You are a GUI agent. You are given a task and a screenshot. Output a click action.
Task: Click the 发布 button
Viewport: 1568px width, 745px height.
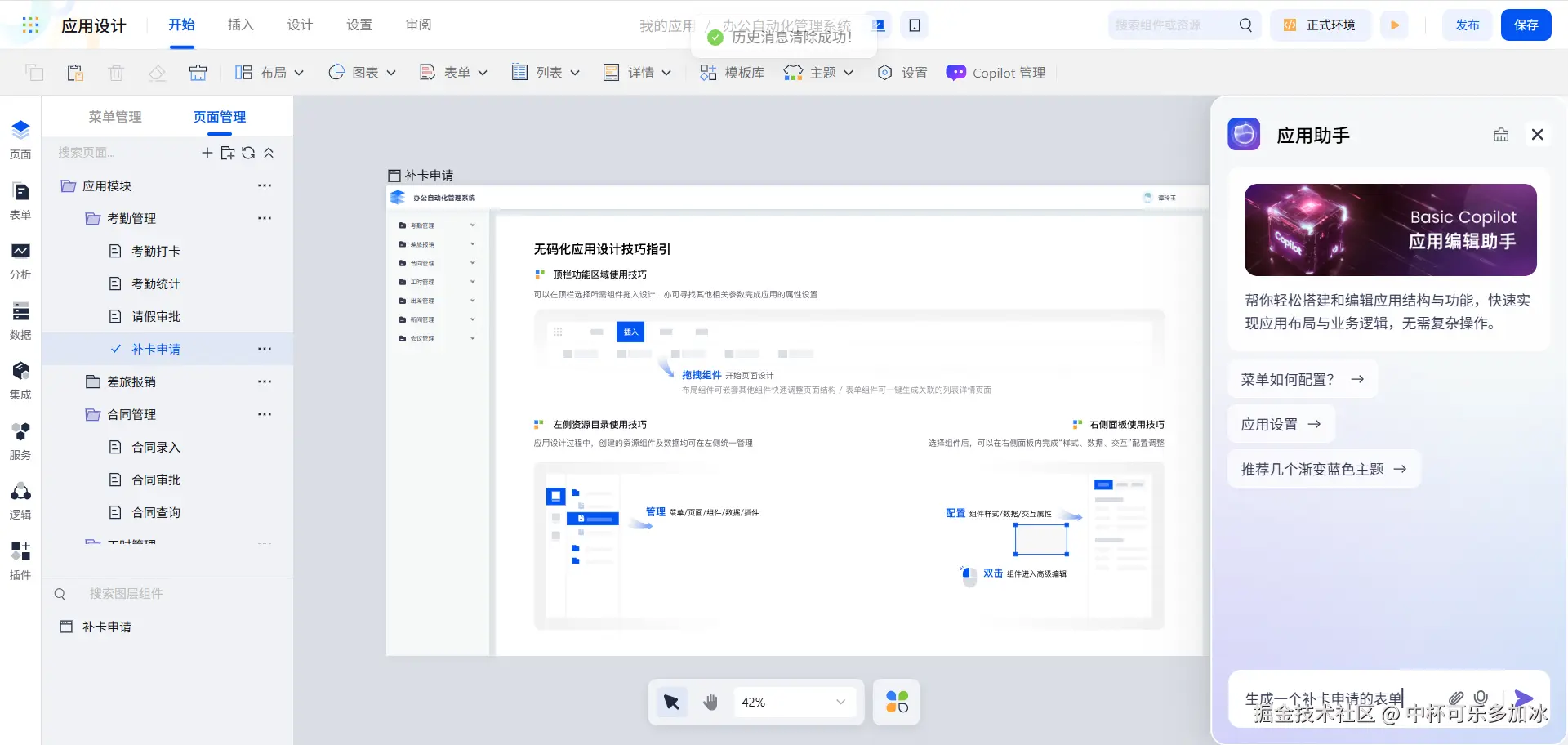pos(1468,25)
